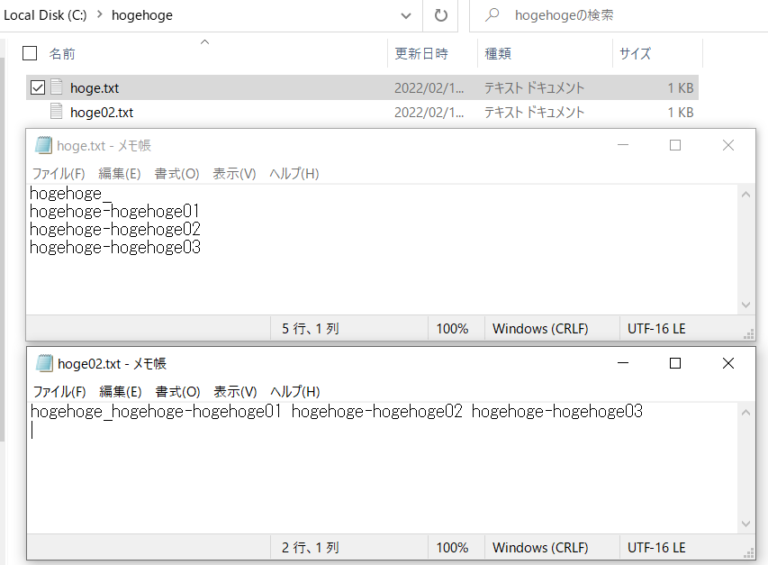768x565 pixels.
Task: Click '5 行、1 列' status in hoge.txt window
Action: [310, 329]
